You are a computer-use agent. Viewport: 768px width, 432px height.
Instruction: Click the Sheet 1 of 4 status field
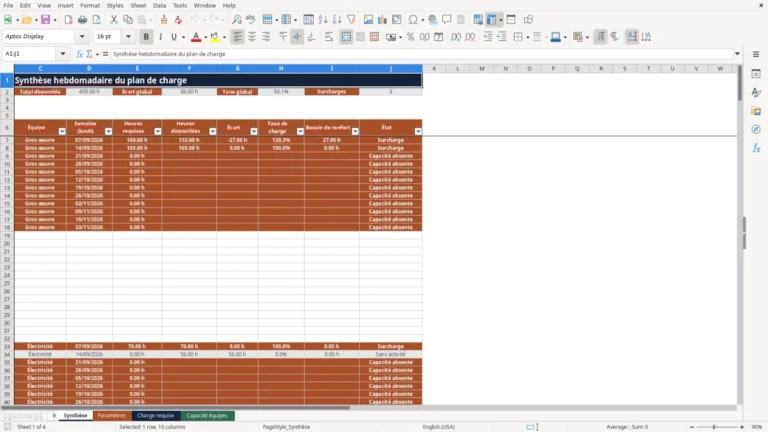[31, 427]
